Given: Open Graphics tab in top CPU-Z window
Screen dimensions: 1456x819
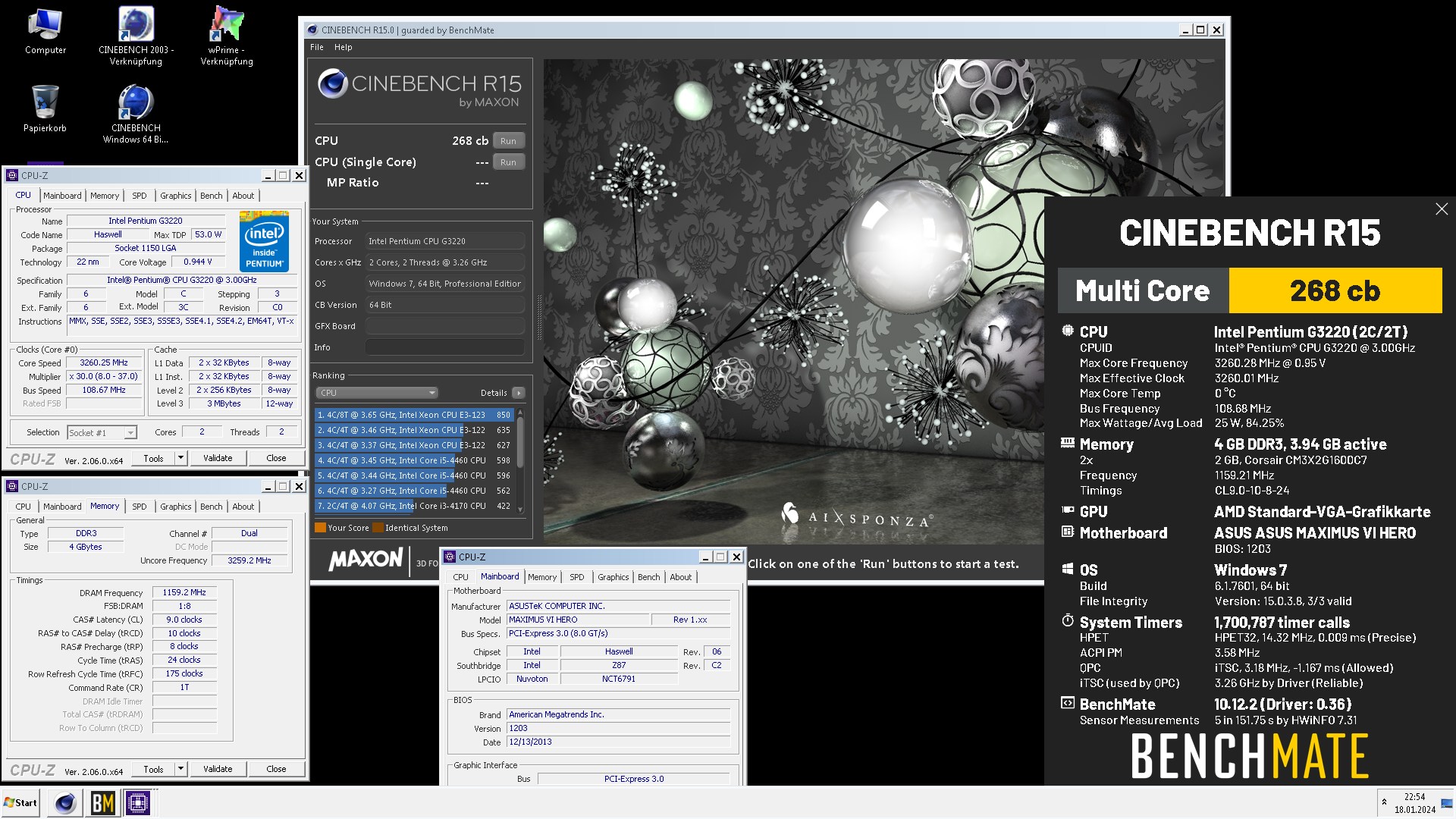Looking at the screenshot, I should point(176,196).
